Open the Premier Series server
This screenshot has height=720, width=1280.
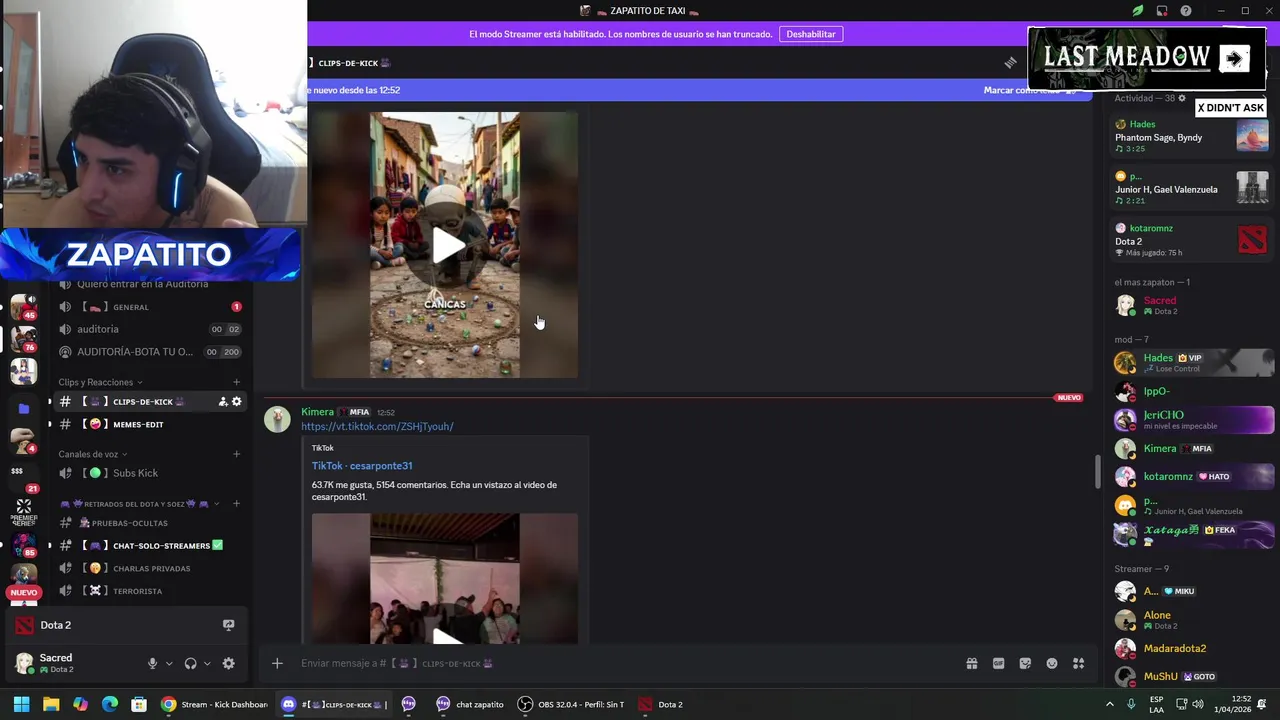pos(23,513)
